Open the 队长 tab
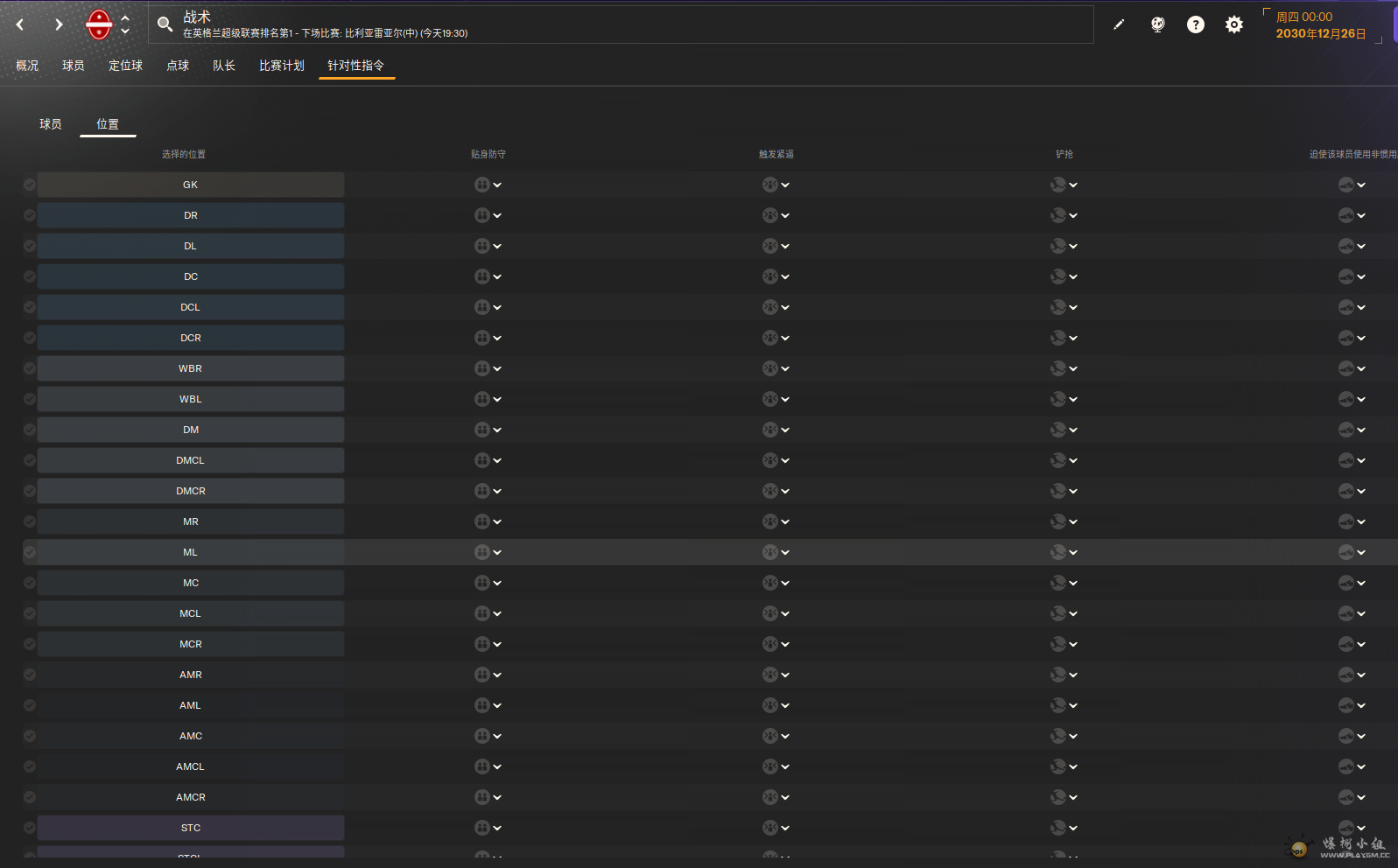Screen dimensions: 1398x868 point(224,66)
